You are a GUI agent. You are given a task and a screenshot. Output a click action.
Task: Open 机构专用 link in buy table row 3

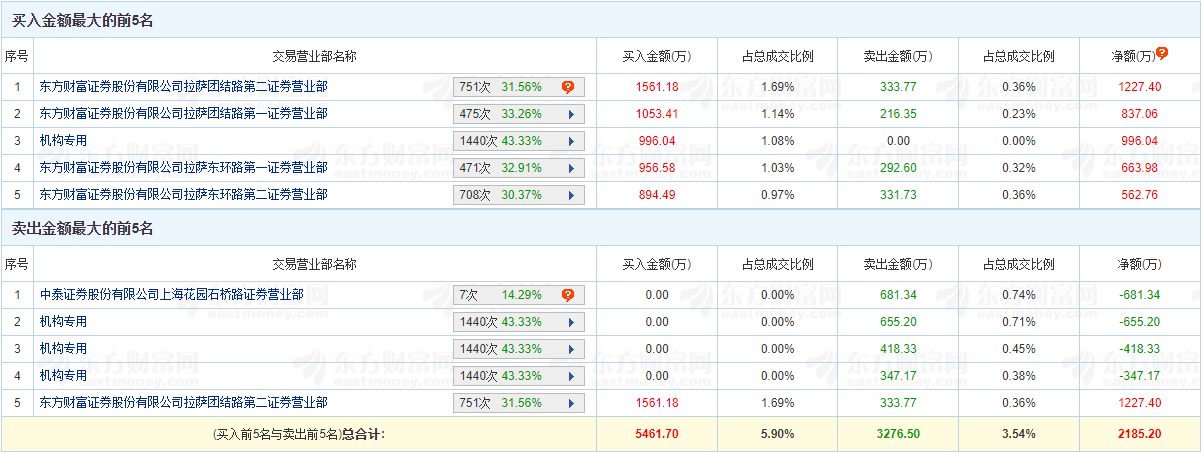[63, 141]
